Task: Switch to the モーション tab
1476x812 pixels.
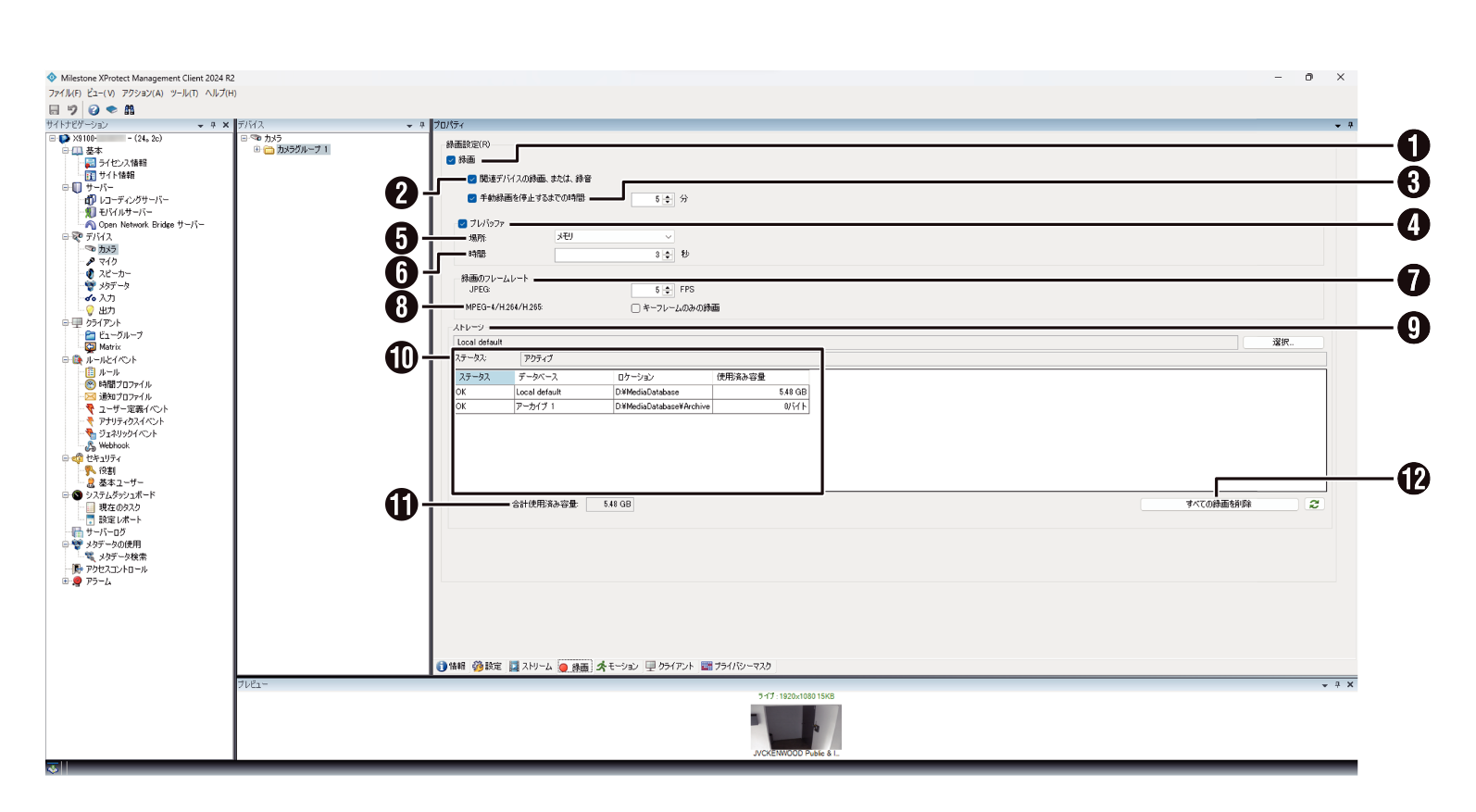Action: (x=618, y=667)
